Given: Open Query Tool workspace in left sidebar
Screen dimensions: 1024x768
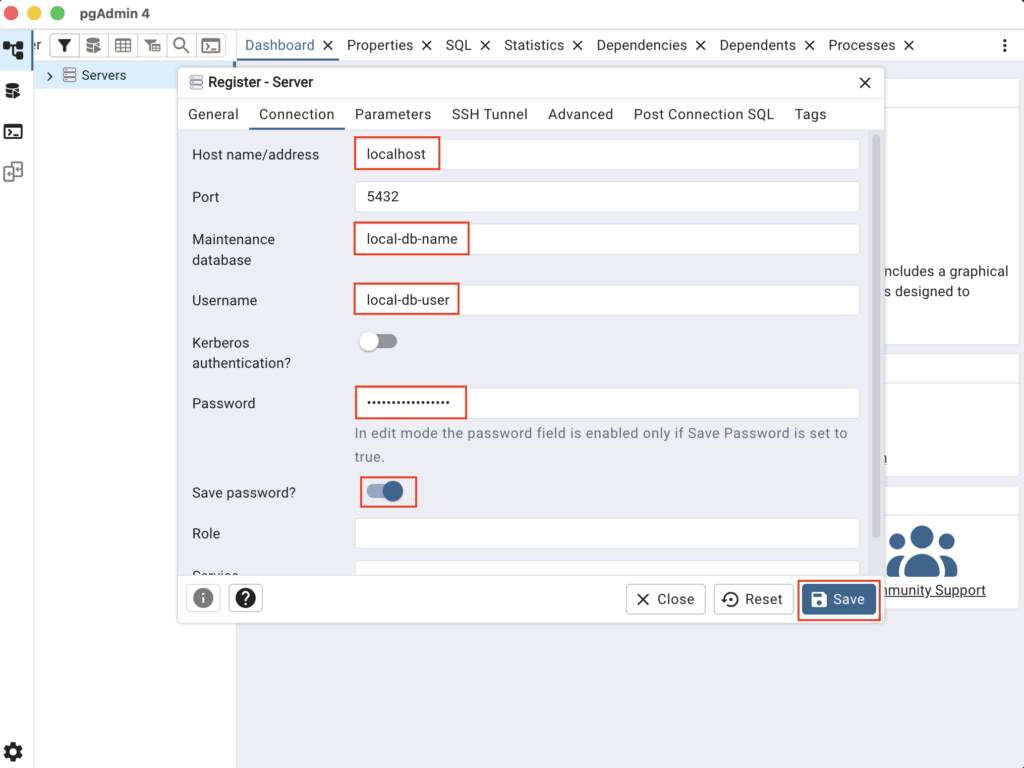Looking at the screenshot, I should click(13, 91).
